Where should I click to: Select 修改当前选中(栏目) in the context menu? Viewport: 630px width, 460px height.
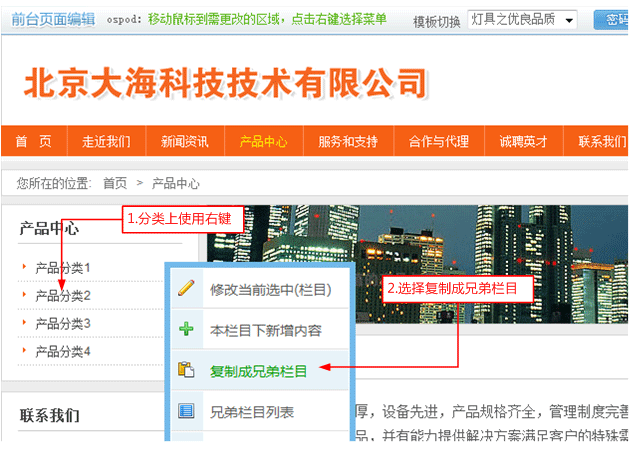269,289
